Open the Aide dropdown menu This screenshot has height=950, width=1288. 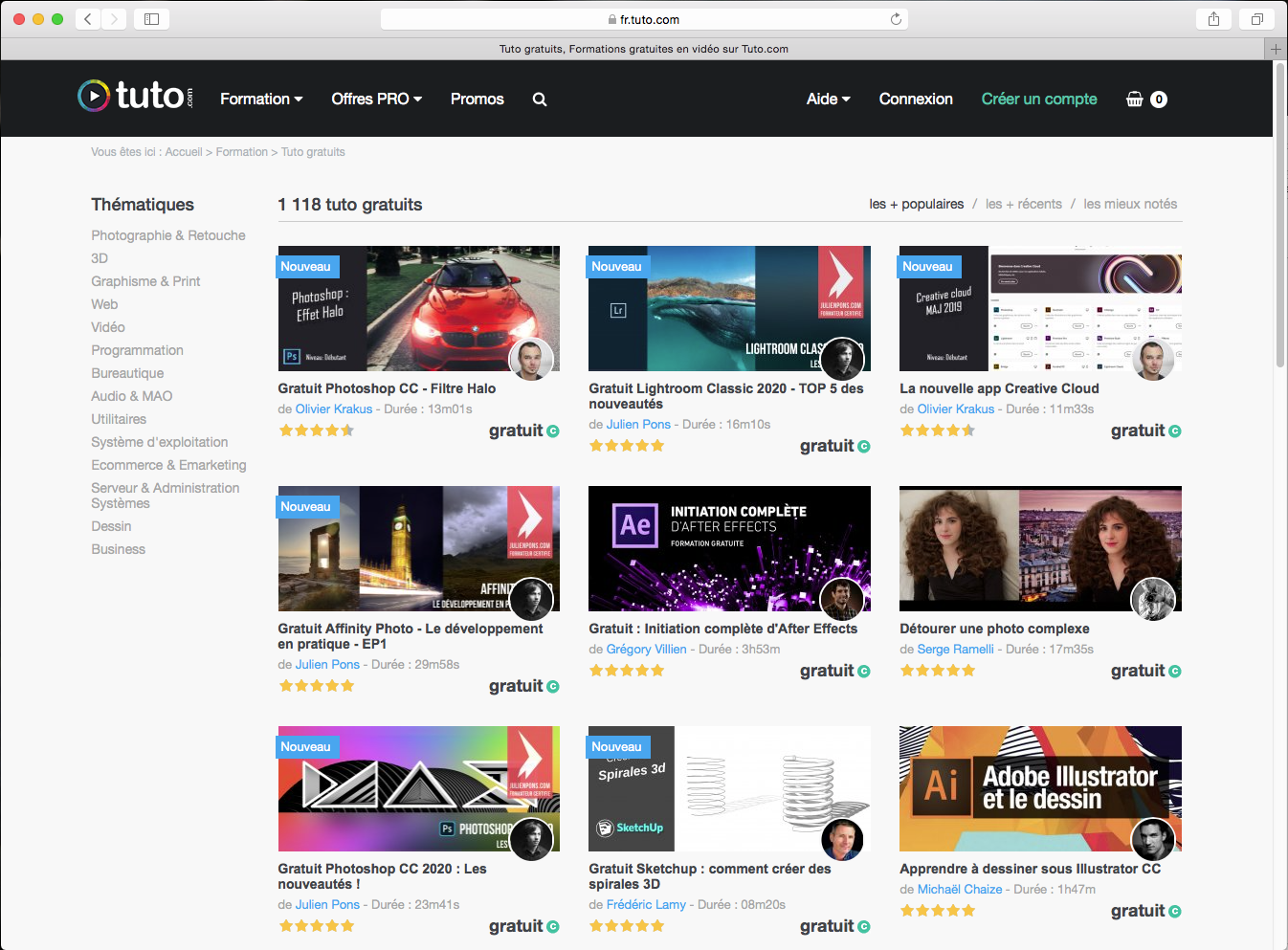[x=828, y=99]
